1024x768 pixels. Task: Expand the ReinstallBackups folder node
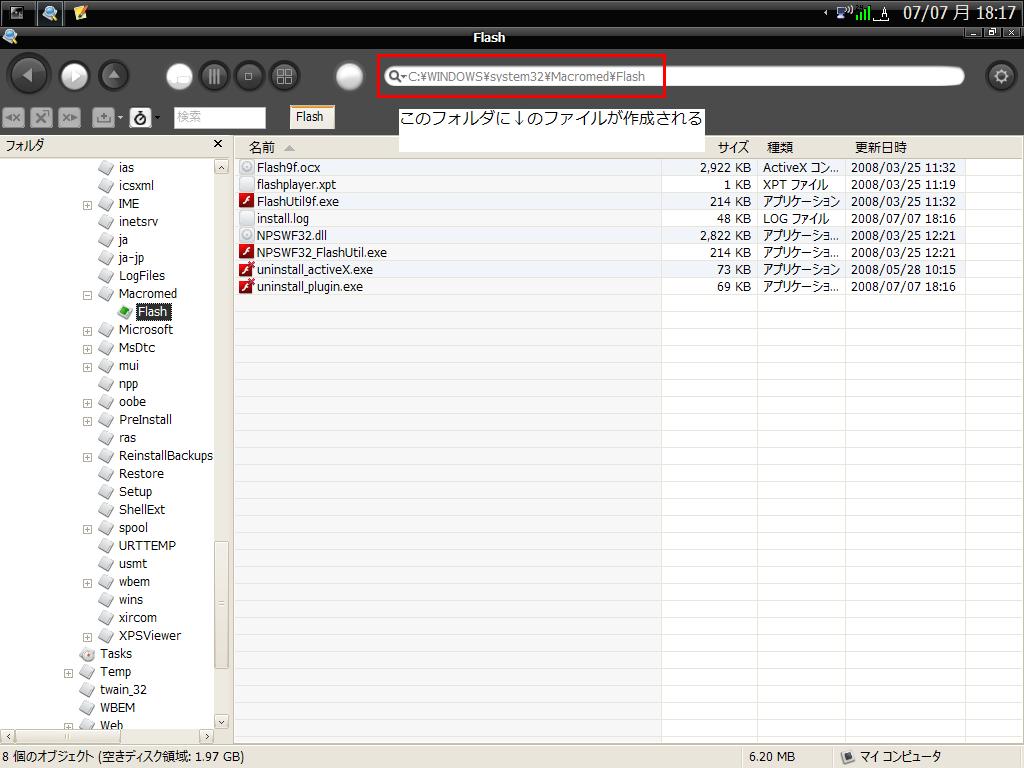(x=87, y=457)
